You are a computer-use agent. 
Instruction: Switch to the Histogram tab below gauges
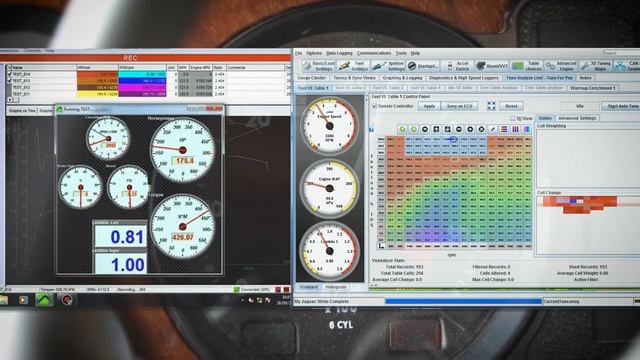336,287
